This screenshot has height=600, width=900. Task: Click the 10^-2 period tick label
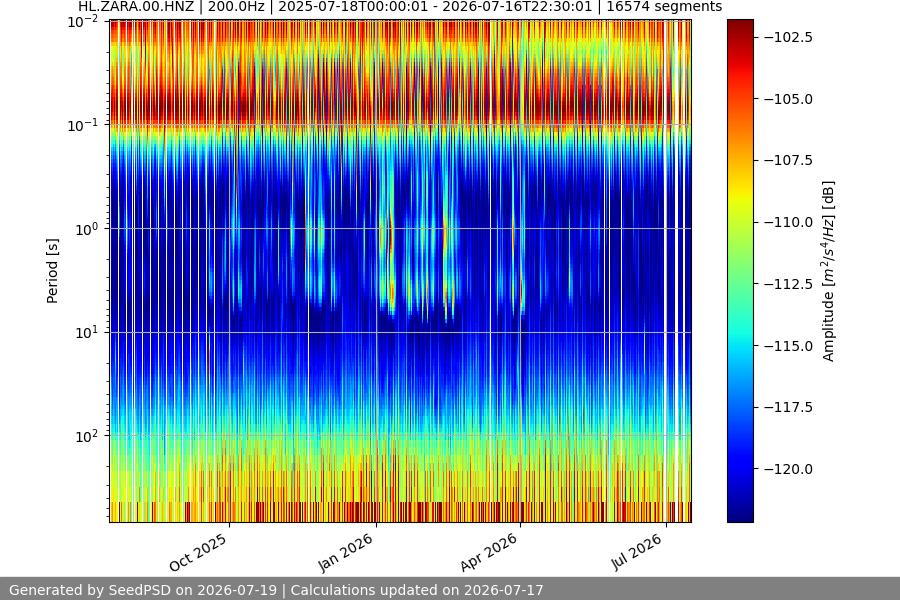tap(83, 22)
